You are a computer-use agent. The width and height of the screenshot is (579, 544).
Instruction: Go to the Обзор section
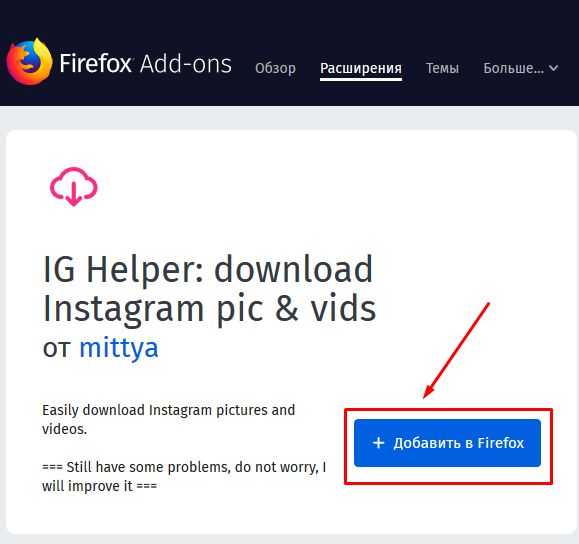275,68
